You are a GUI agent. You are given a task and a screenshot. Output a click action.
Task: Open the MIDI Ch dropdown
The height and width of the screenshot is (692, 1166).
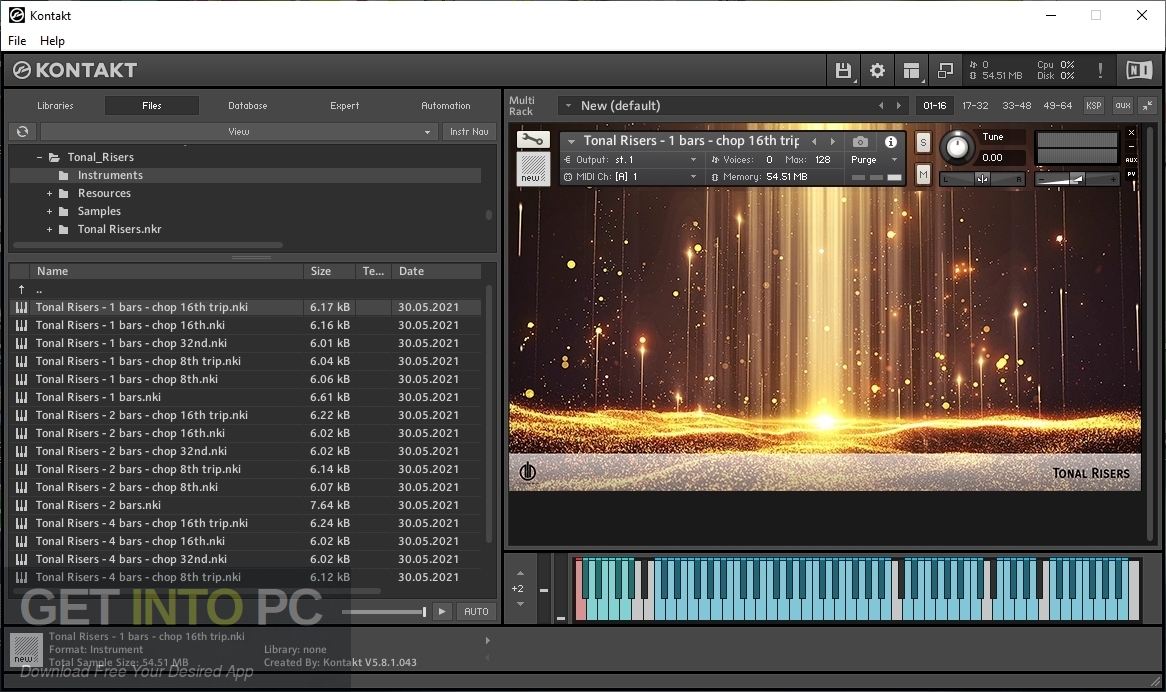(630, 177)
